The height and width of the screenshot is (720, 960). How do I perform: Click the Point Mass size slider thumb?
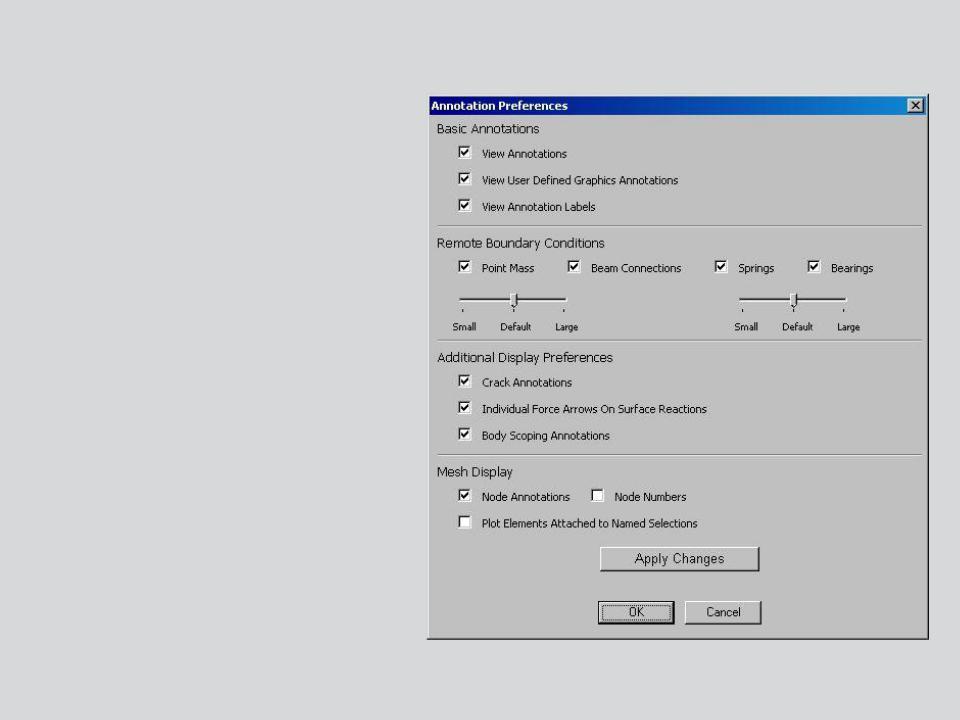point(514,300)
